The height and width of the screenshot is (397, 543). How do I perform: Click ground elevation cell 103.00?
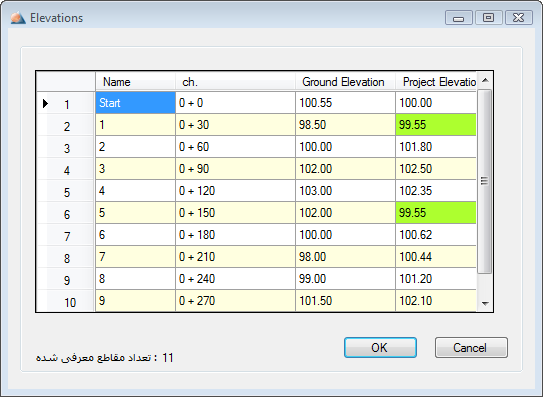345,191
